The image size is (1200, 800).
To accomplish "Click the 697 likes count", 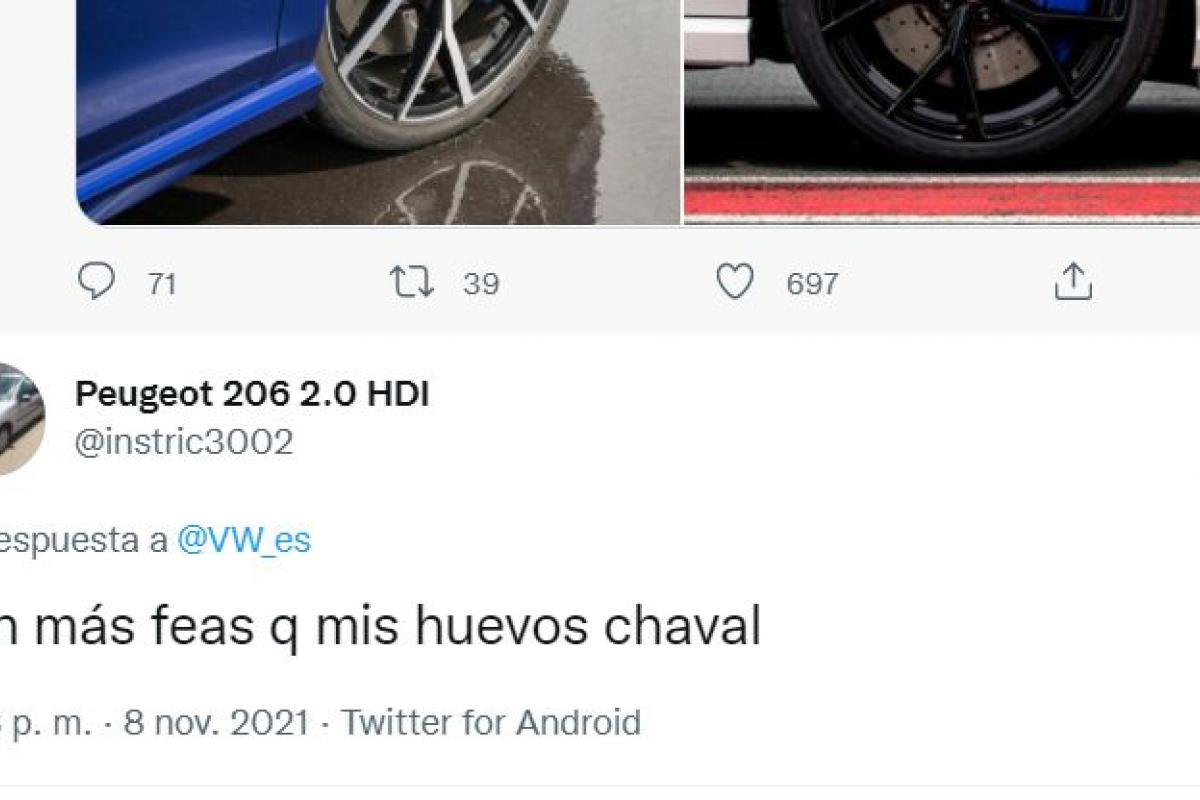I will (812, 284).
